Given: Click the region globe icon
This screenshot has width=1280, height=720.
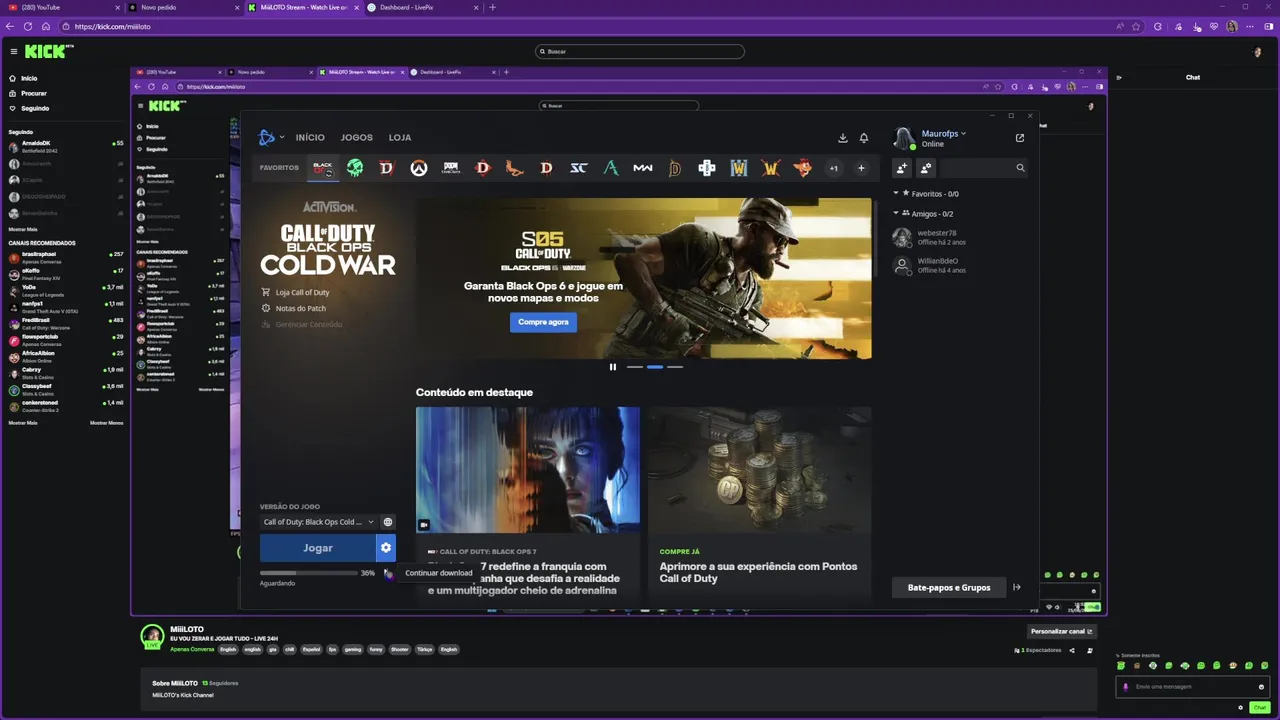Looking at the screenshot, I should click(388, 522).
